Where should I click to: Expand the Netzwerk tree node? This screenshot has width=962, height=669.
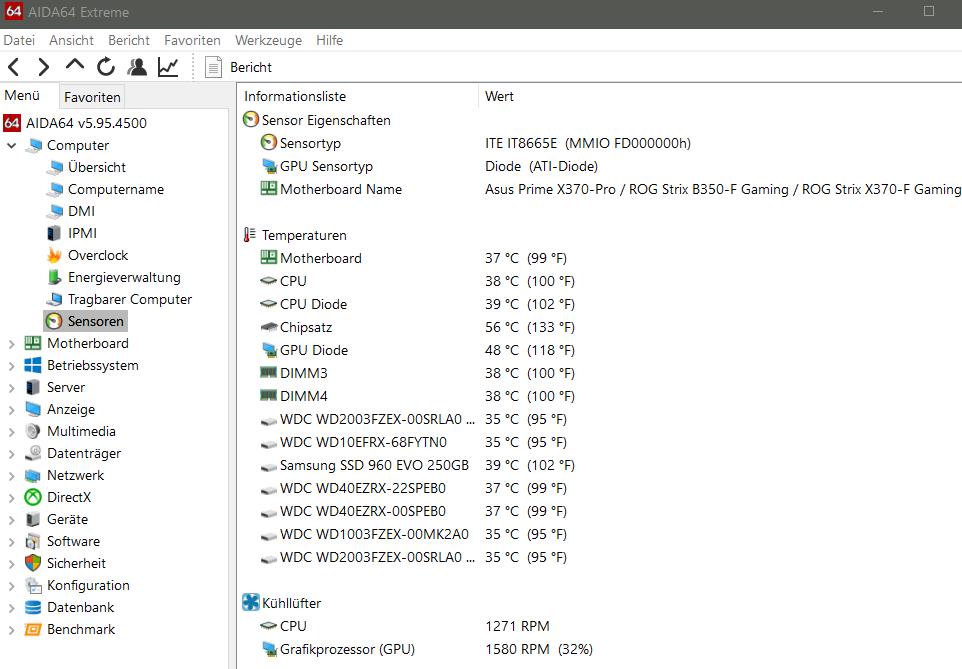point(11,476)
